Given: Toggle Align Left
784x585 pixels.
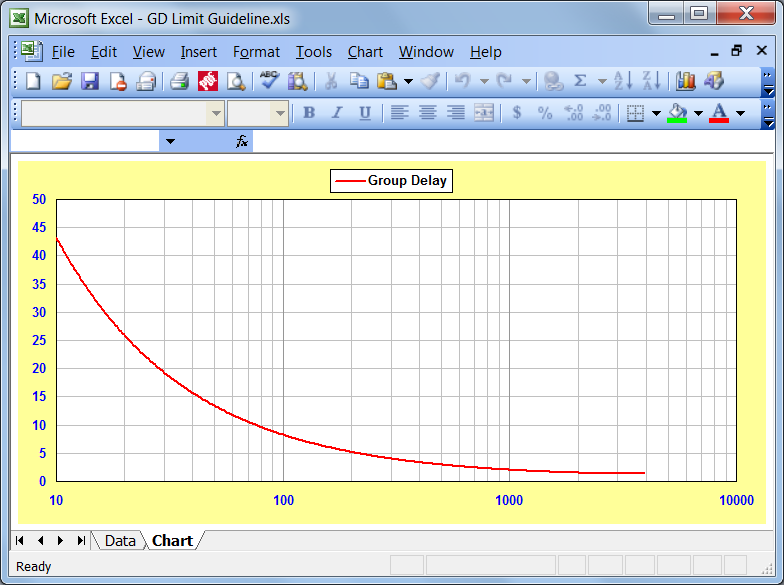Looking at the screenshot, I should [x=399, y=113].
